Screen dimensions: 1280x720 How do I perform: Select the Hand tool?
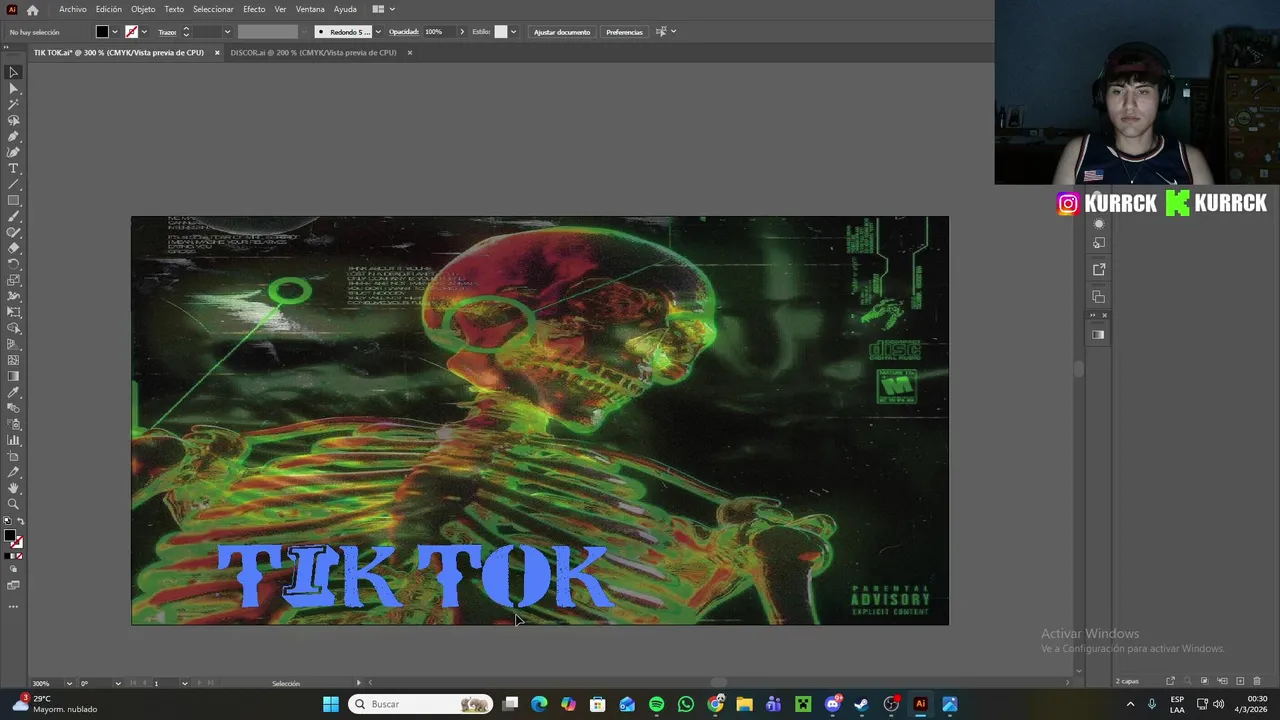click(x=13, y=488)
